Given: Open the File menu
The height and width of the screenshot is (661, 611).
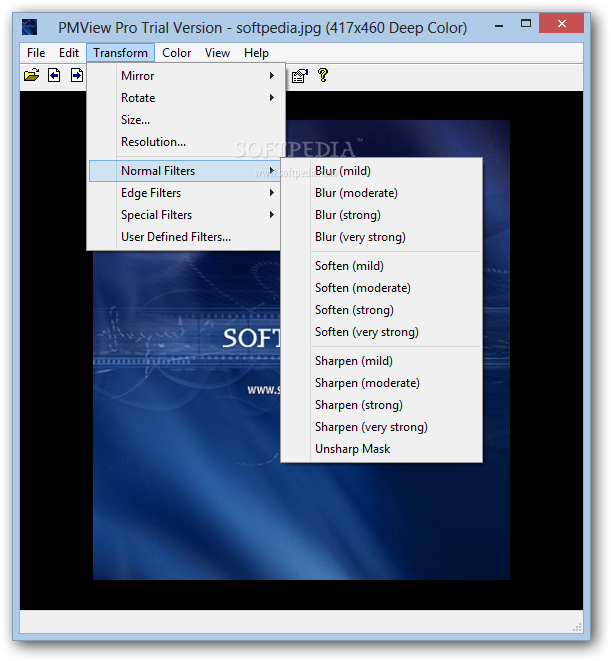Looking at the screenshot, I should (x=36, y=53).
